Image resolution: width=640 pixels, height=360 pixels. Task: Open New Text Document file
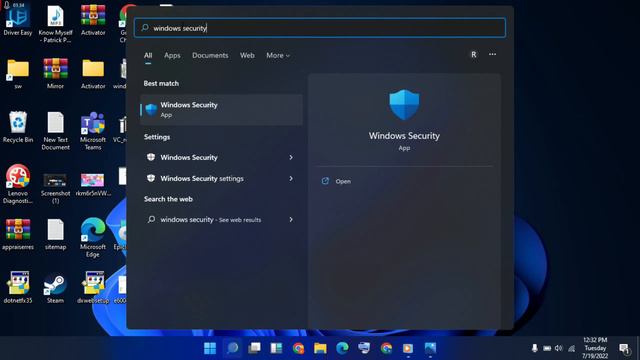pos(56,131)
